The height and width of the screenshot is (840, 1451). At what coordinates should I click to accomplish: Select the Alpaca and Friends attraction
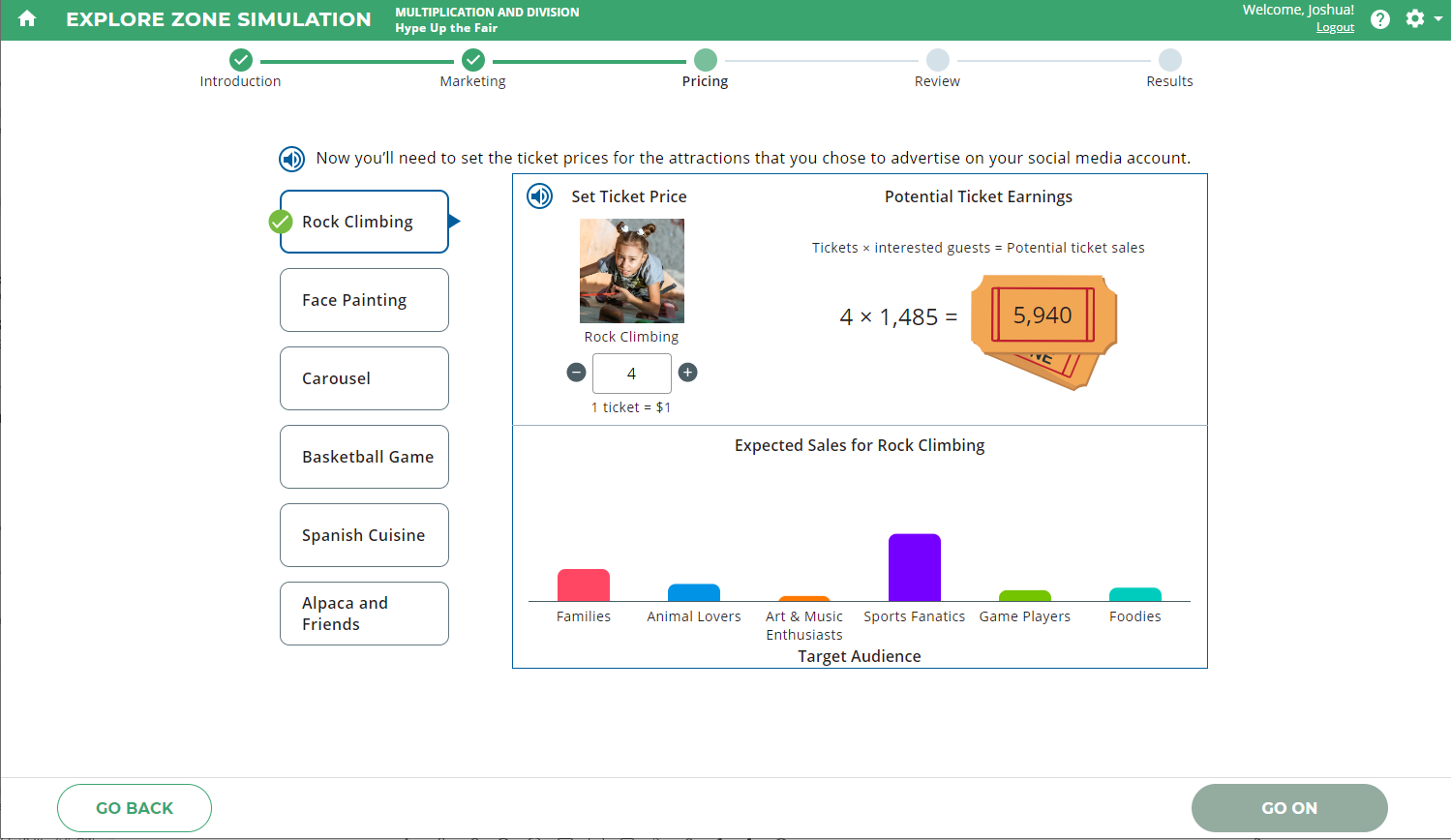click(x=364, y=613)
